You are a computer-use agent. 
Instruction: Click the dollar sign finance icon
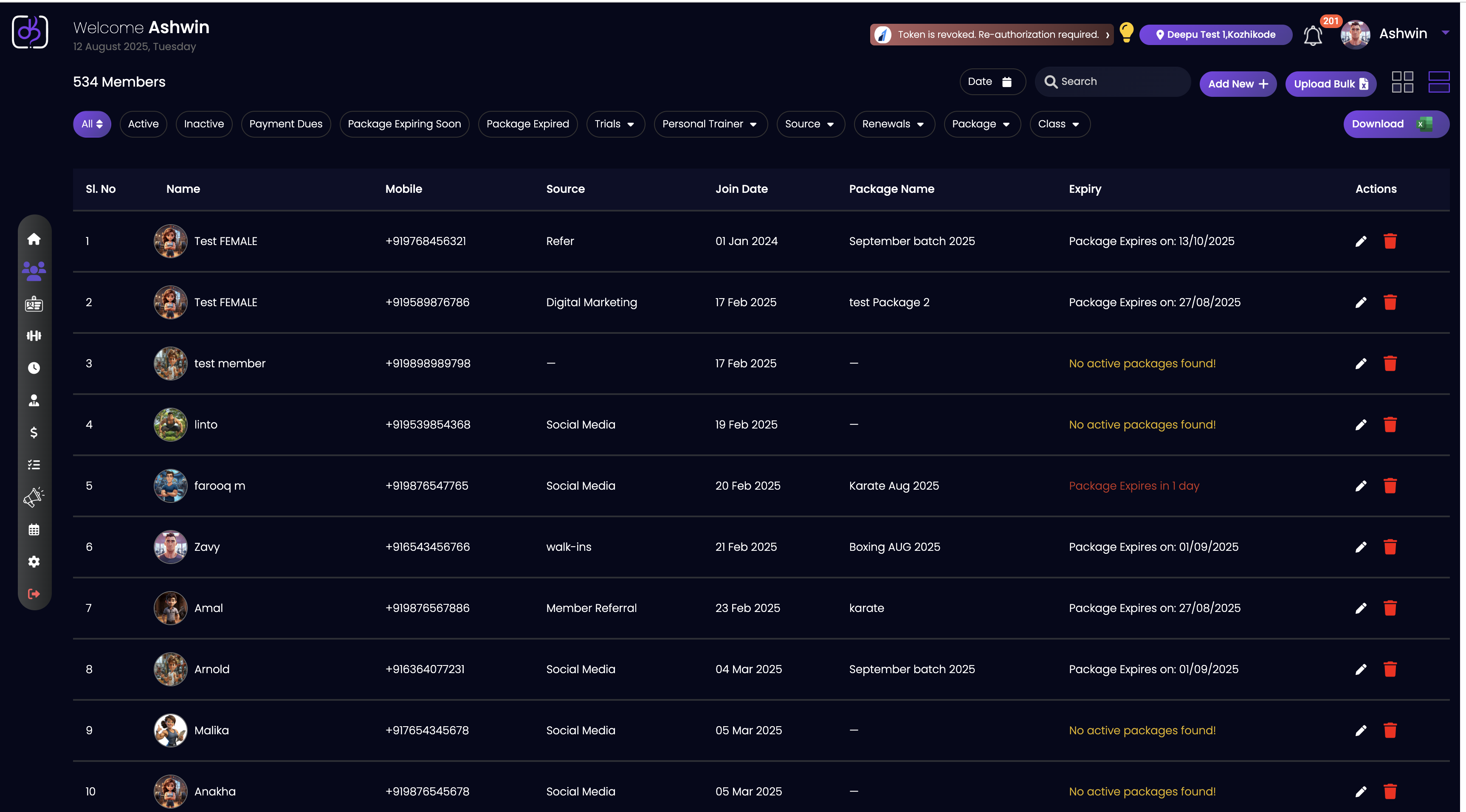coord(34,432)
